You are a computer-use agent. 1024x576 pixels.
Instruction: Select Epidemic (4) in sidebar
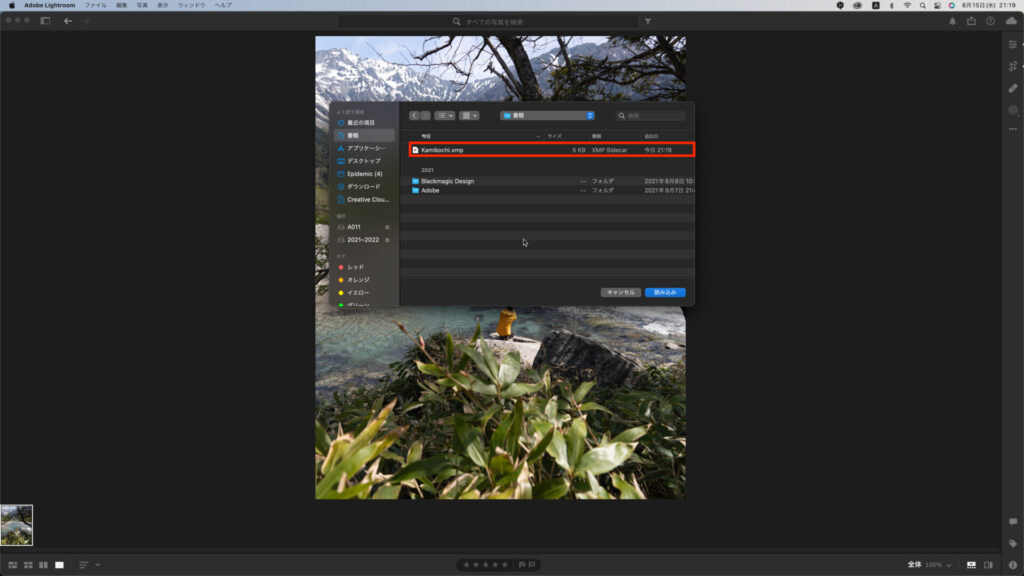click(x=364, y=174)
